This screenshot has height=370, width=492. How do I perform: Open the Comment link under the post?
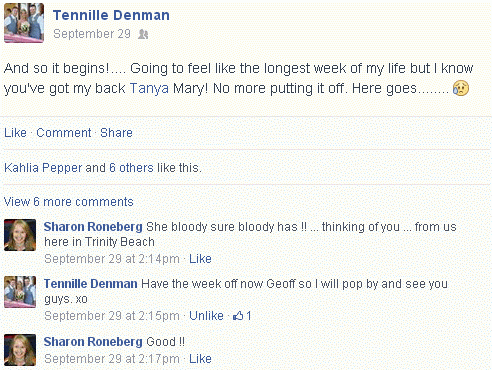(64, 133)
